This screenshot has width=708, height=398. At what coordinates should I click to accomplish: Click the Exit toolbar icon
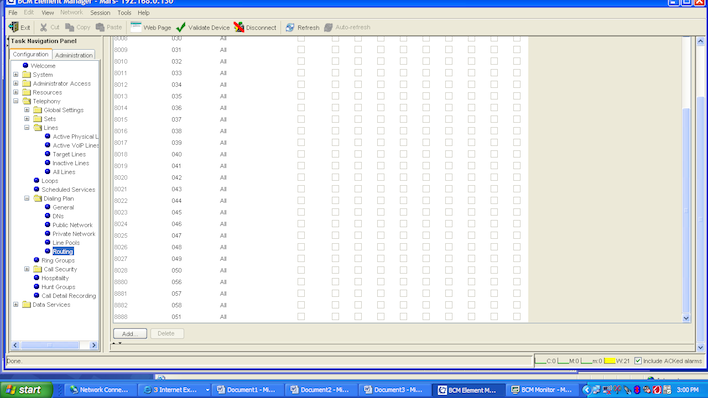pyautogui.click(x=14, y=27)
